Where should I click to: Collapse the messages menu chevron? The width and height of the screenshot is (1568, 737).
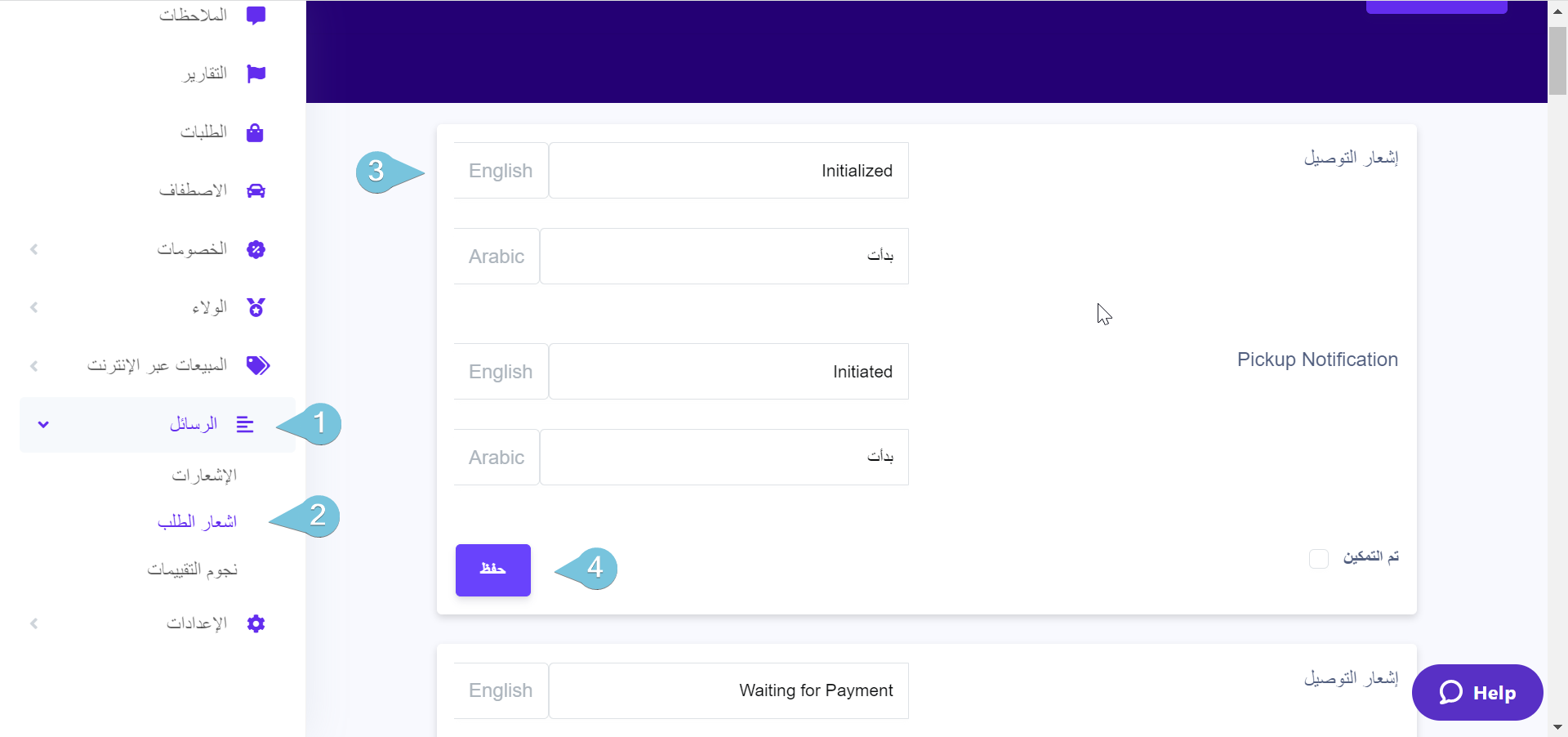(43, 424)
